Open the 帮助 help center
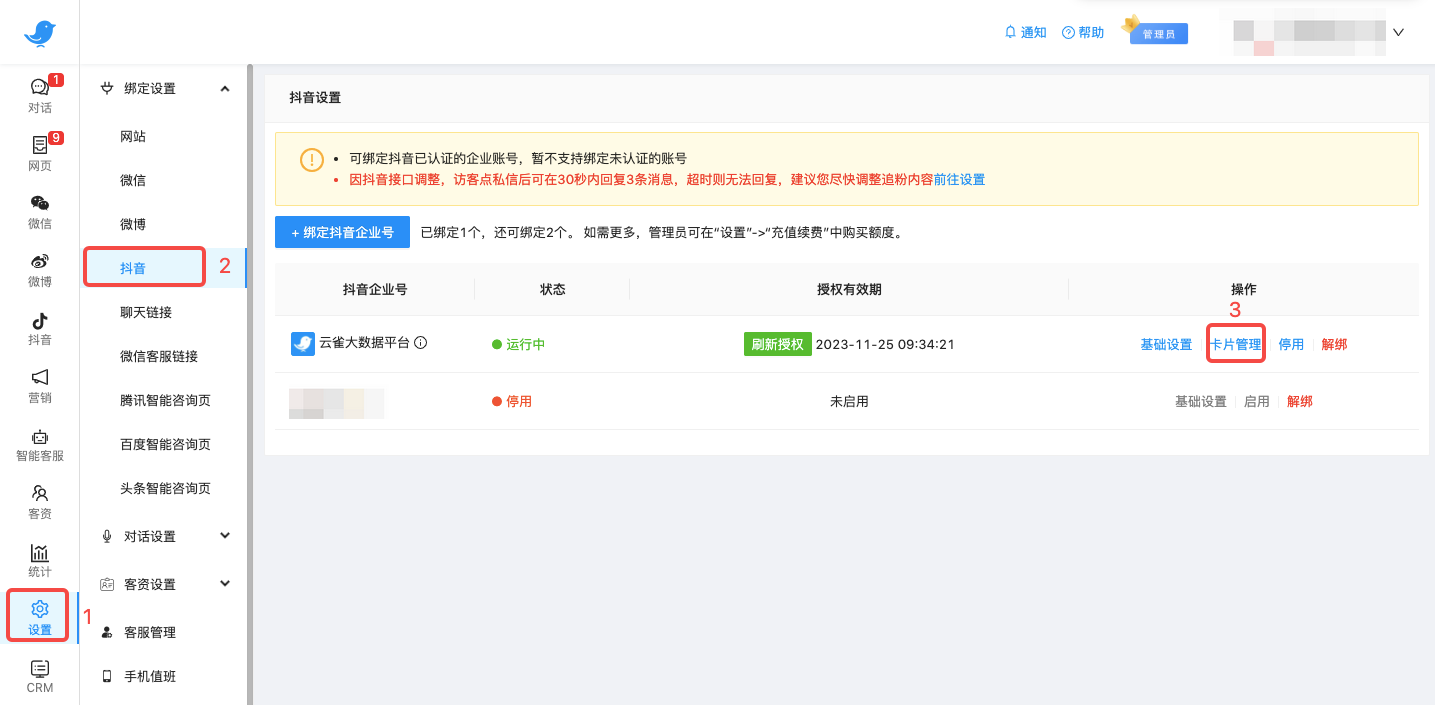The width and height of the screenshot is (1435, 705). 1083,31
